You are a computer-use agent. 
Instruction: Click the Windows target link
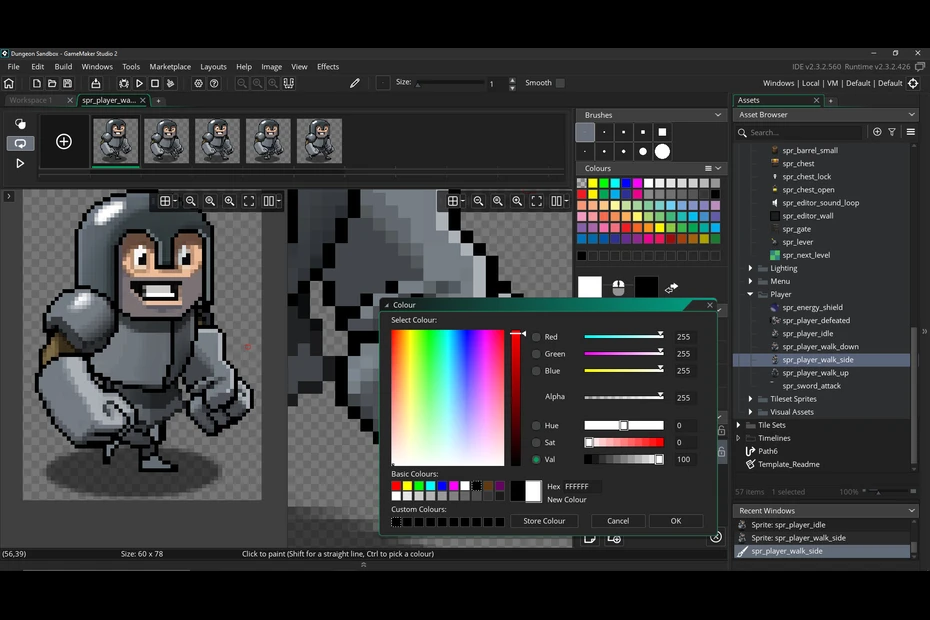tap(778, 84)
